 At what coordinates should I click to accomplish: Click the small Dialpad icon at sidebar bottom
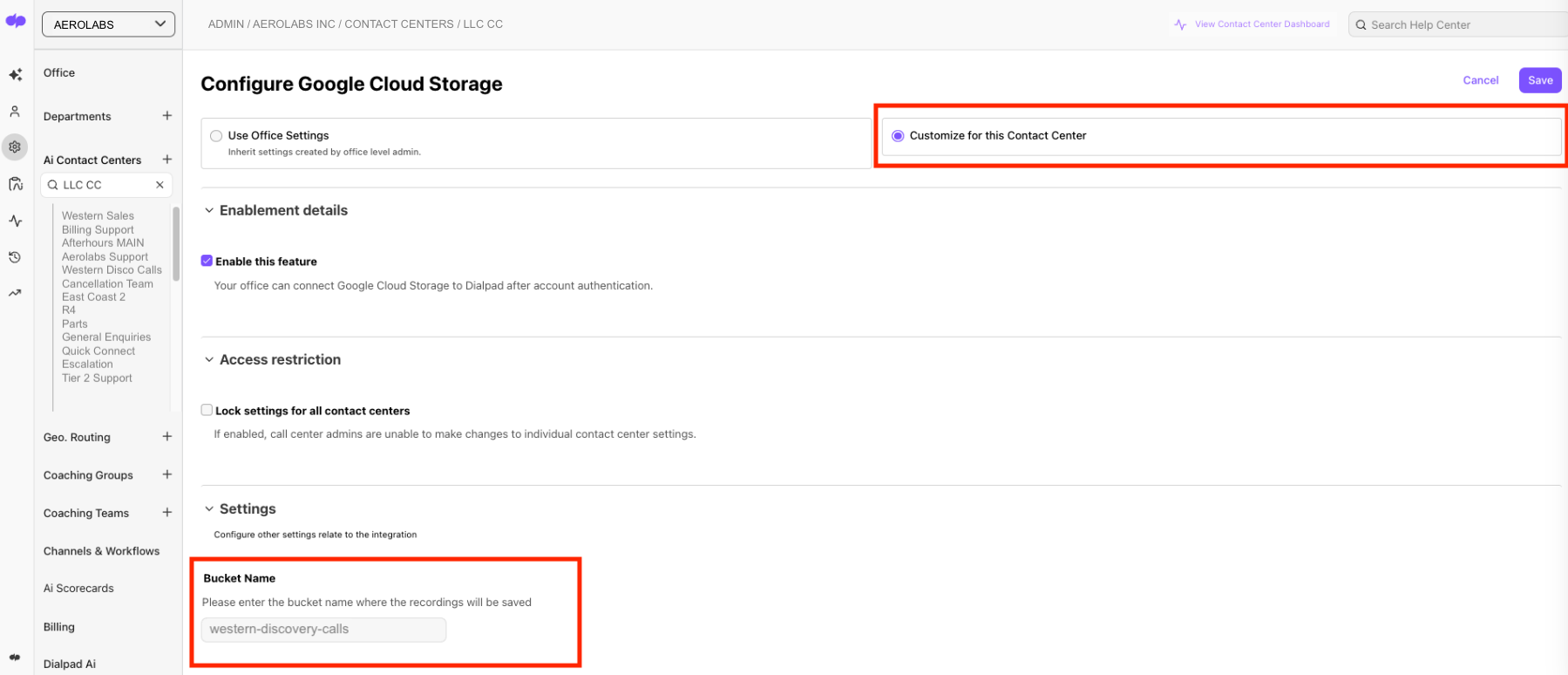coord(15,658)
